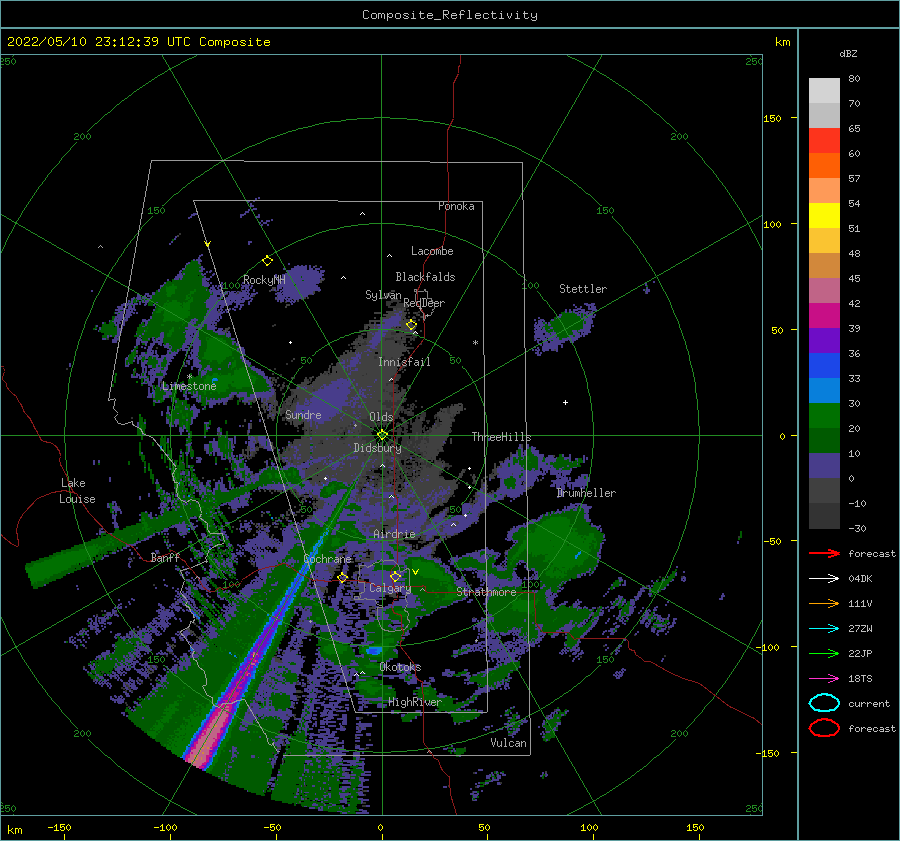Image resolution: width=900 pixels, height=841 pixels.
Task: Click the Vulcan city label
Action: 508,743
